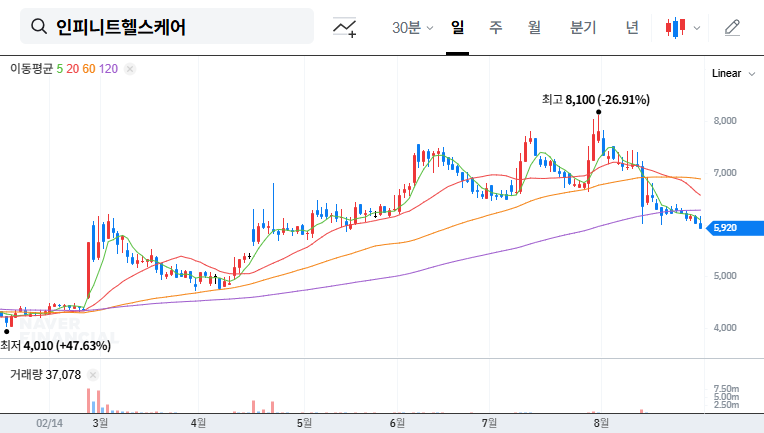
Task: Click the current price 5,920 tag
Action: point(735,227)
